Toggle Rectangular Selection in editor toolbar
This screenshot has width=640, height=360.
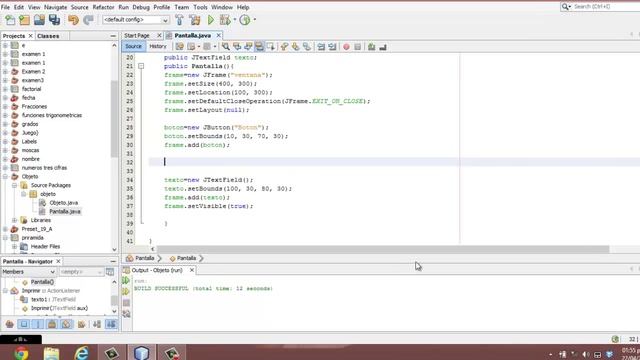click(271, 47)
